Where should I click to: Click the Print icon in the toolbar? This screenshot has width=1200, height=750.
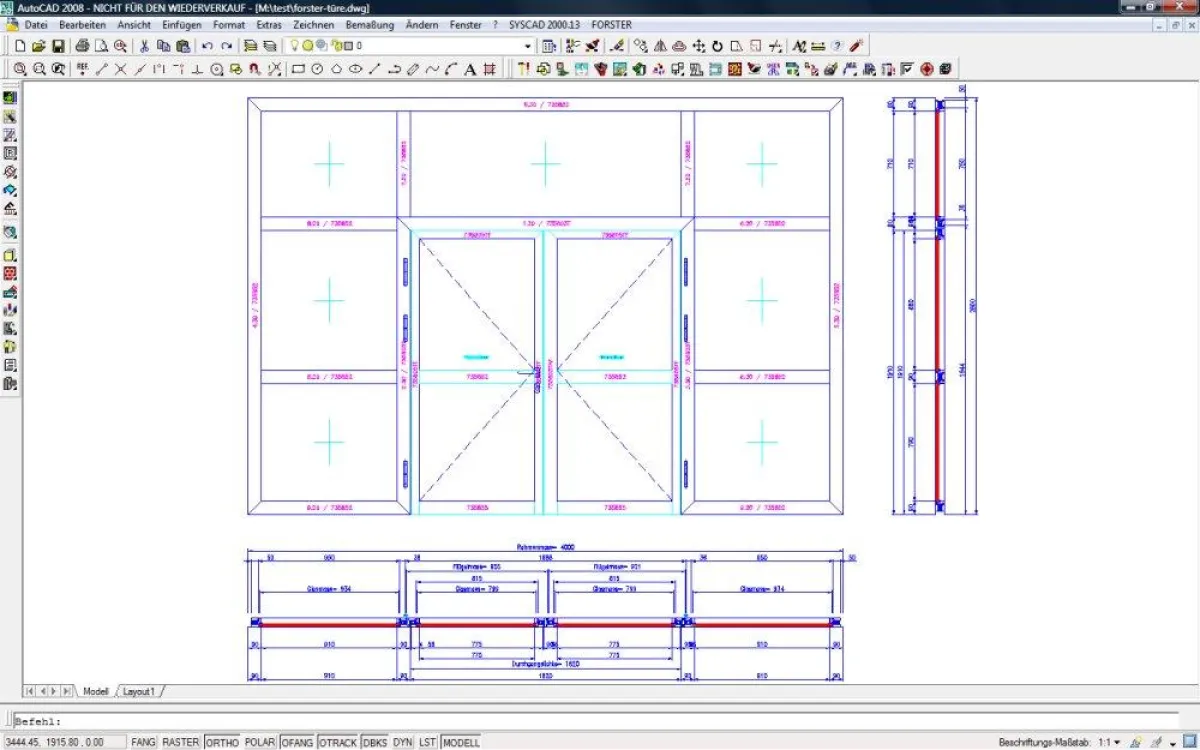click(83, 46)
